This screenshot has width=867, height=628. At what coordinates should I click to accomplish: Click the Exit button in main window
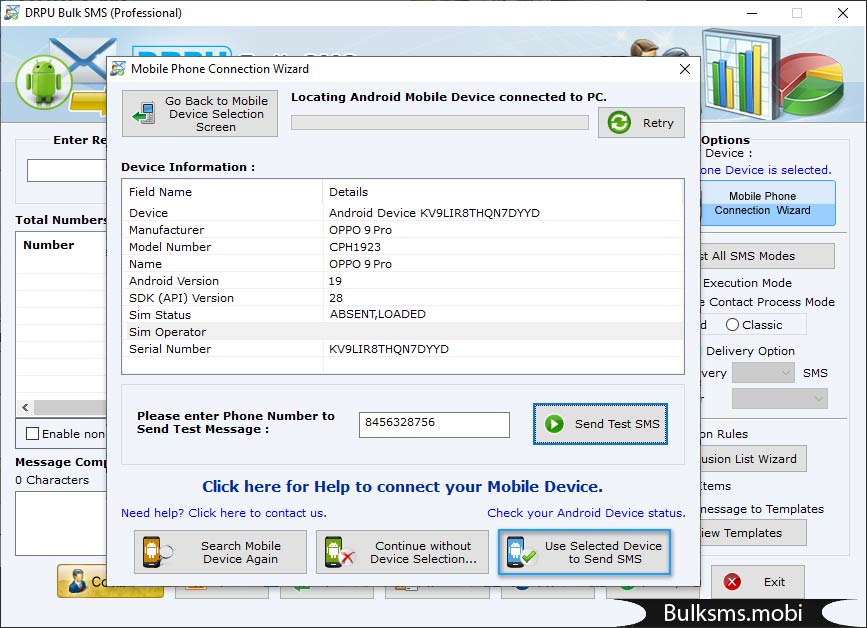[x=758, y=582]
